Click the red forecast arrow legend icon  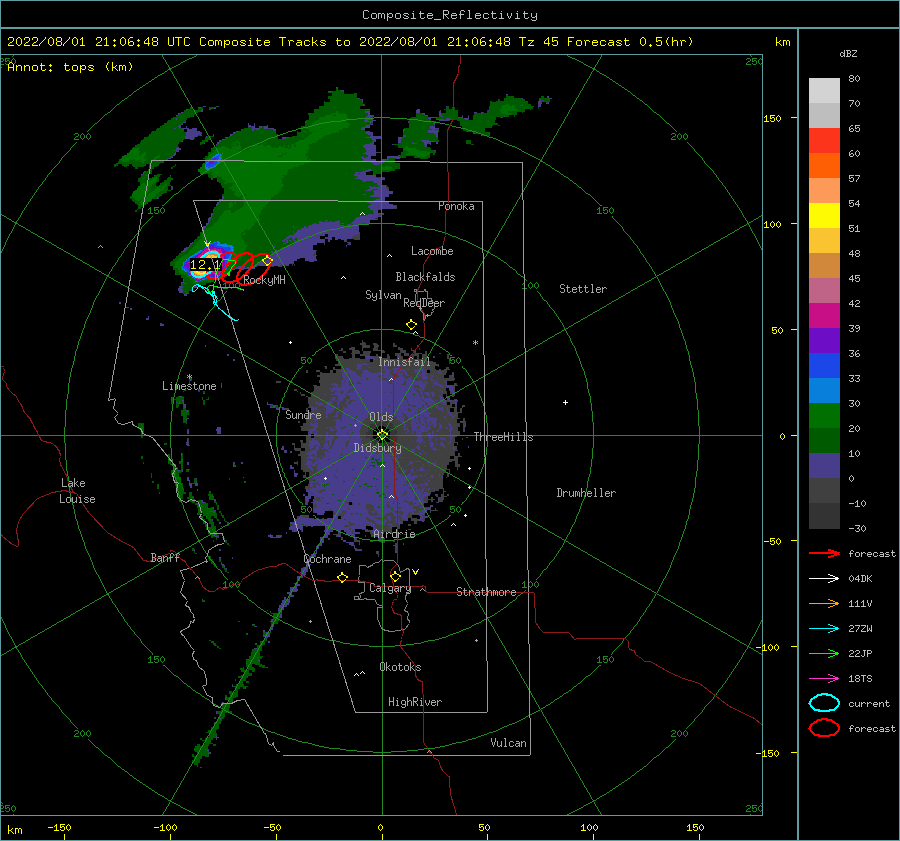(x=824, y=553)
